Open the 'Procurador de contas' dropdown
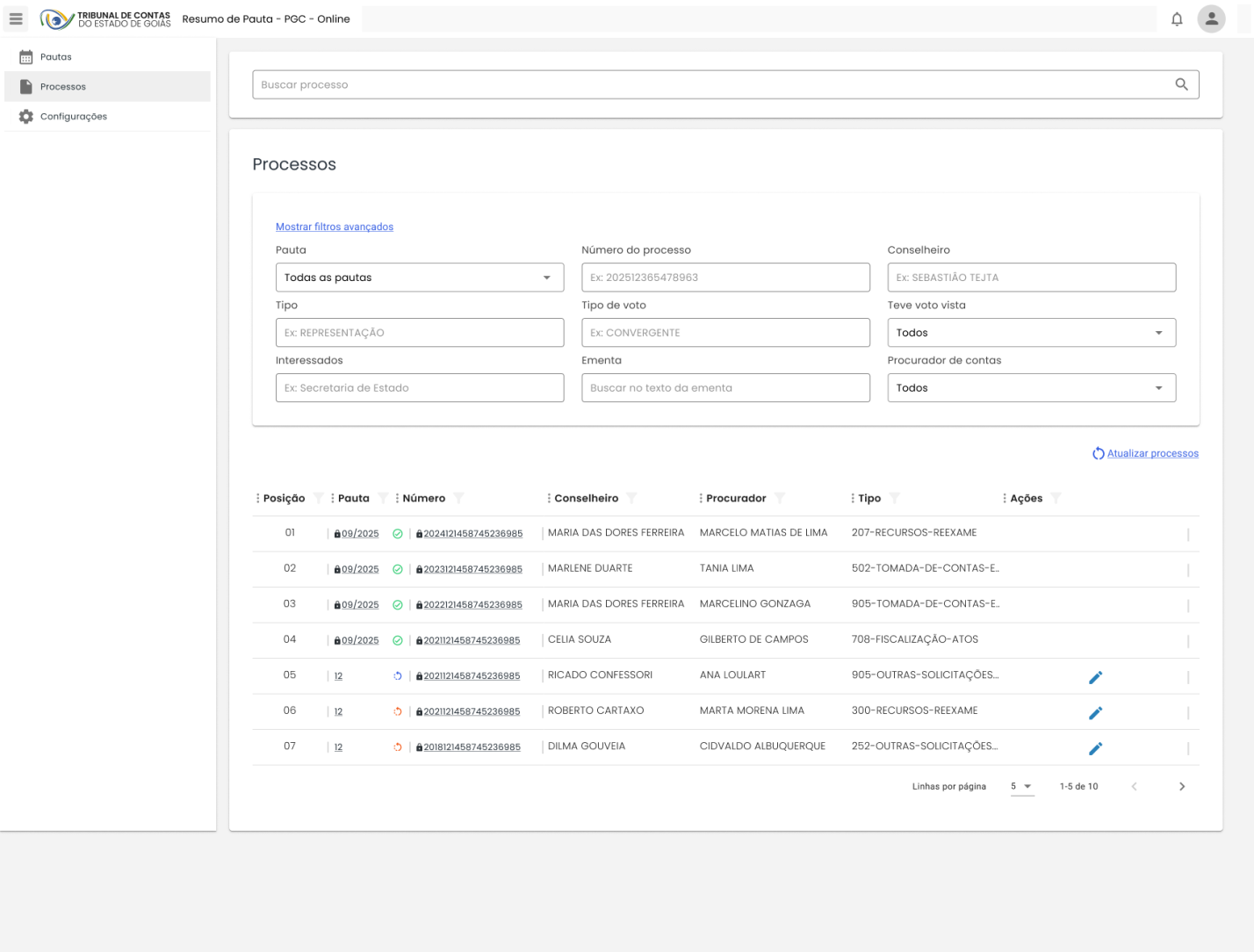 pyautogui.click(x=1031, y=388)
